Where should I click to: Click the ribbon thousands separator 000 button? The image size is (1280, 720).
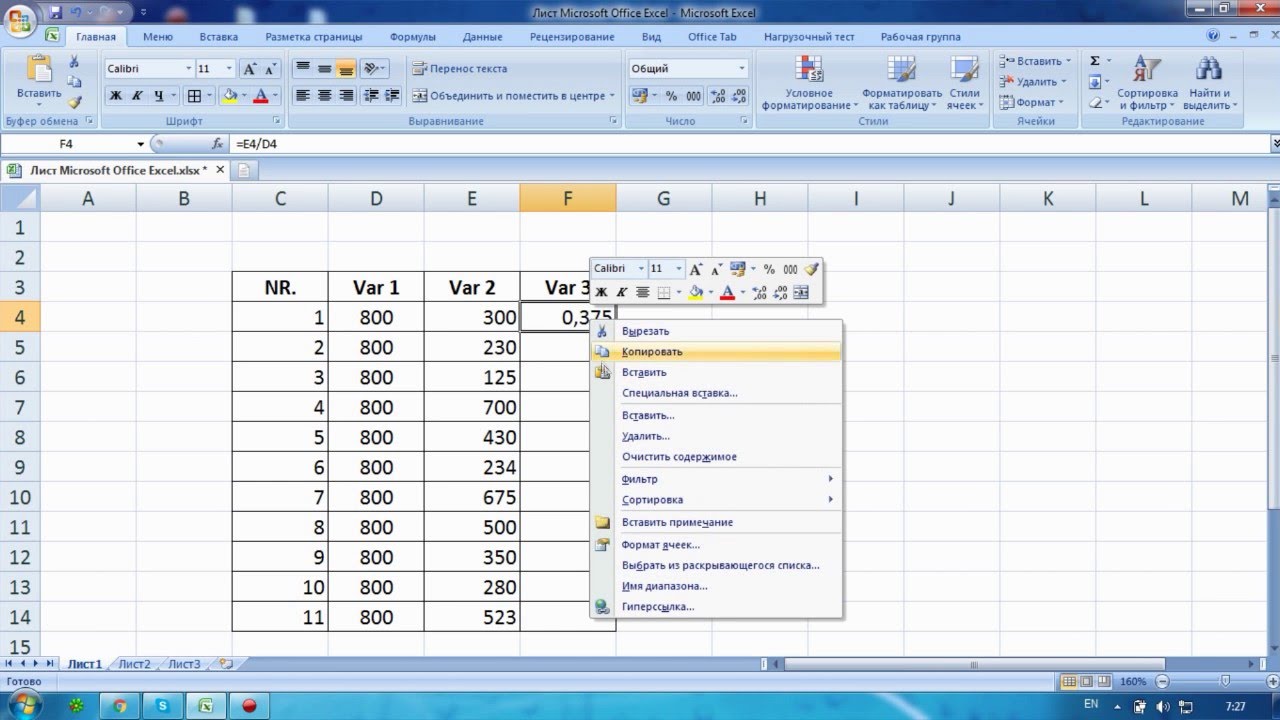pos(692,96)
